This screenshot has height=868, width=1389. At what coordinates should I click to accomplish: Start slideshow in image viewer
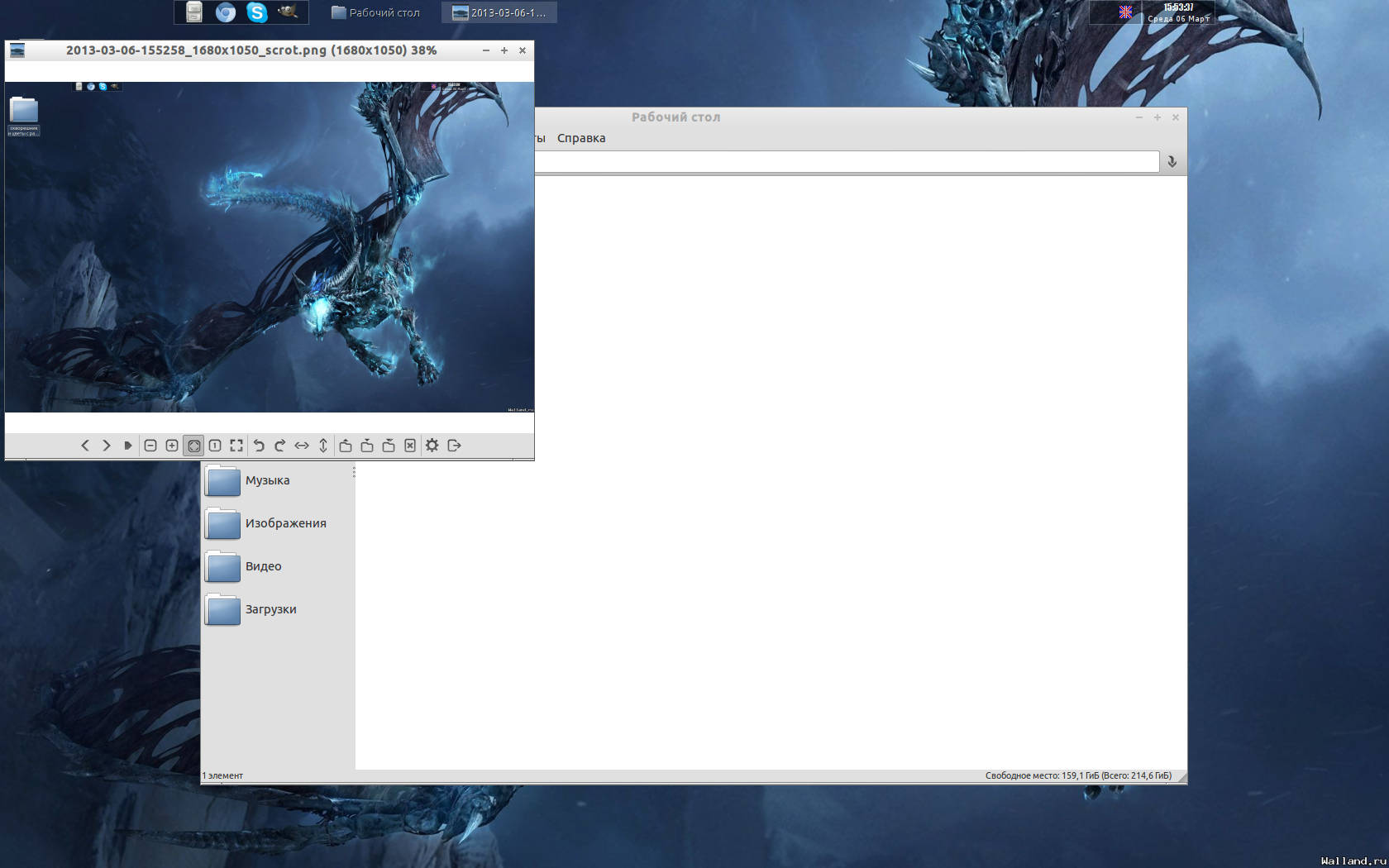point(128,446)
